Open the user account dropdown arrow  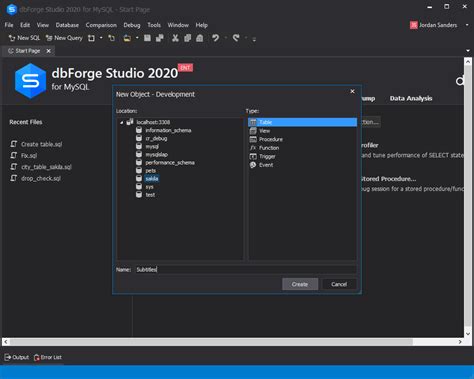(x=467, y=25)
